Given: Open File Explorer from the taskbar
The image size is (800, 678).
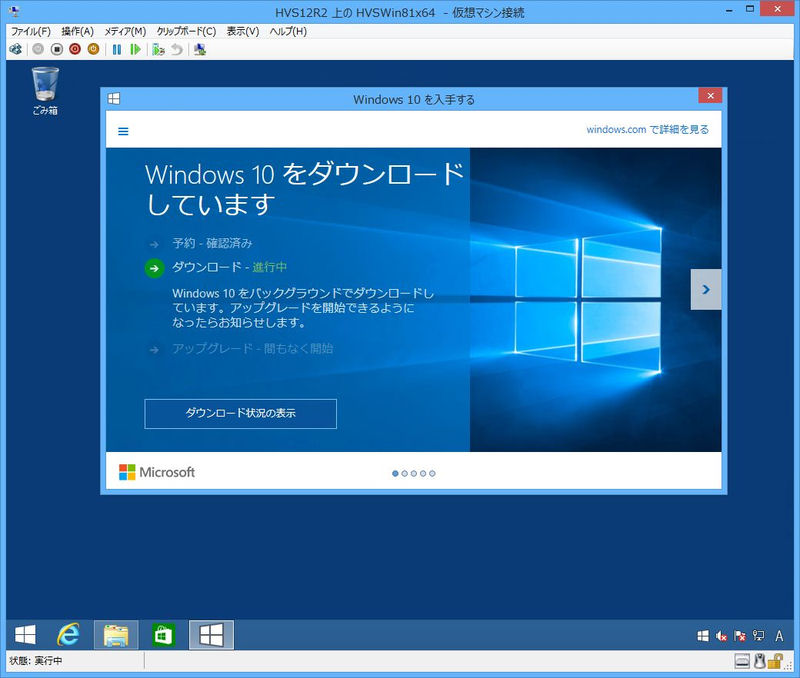Looking at the screenshot, I should click(x=116, y=635).
